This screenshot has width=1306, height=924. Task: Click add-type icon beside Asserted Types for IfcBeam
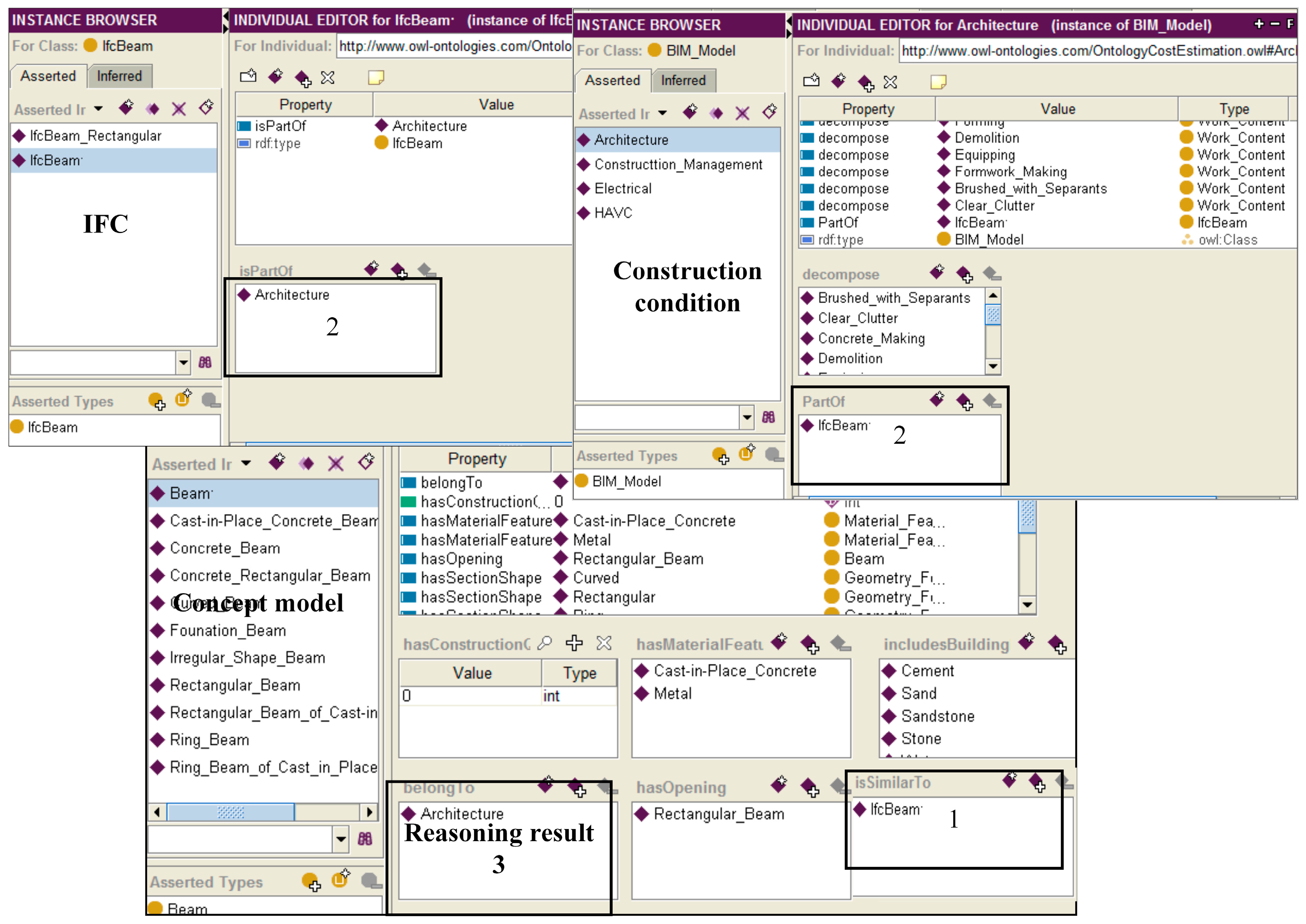point(156,402)
